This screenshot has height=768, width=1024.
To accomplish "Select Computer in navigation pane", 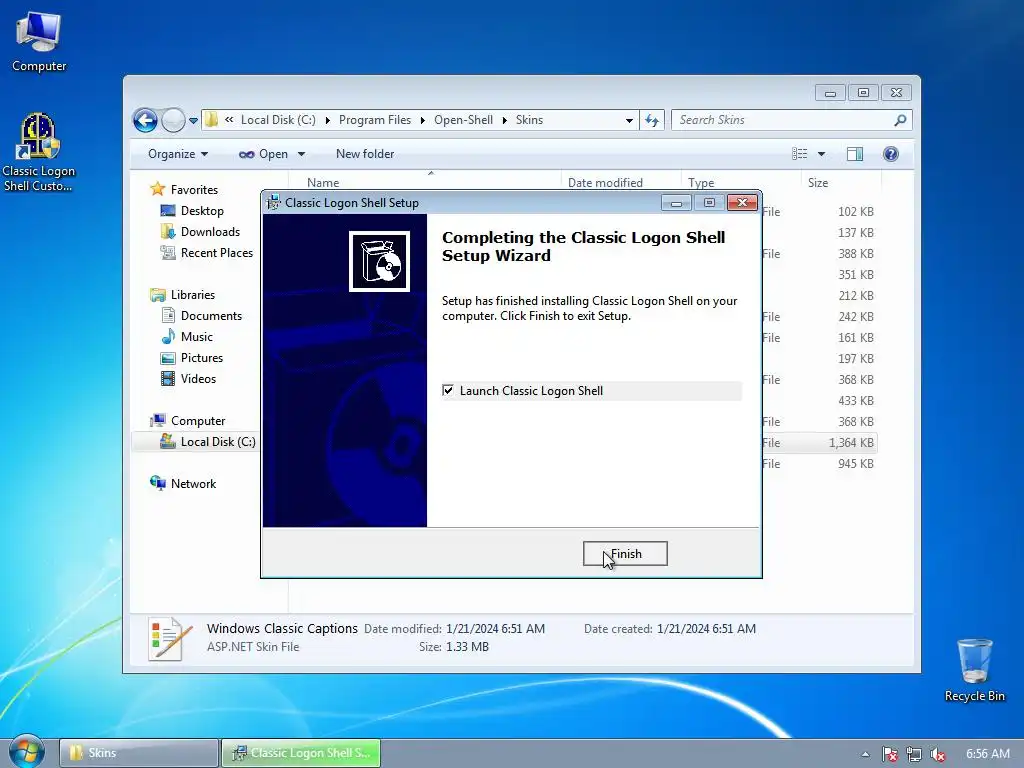I will tap(198, 421).
